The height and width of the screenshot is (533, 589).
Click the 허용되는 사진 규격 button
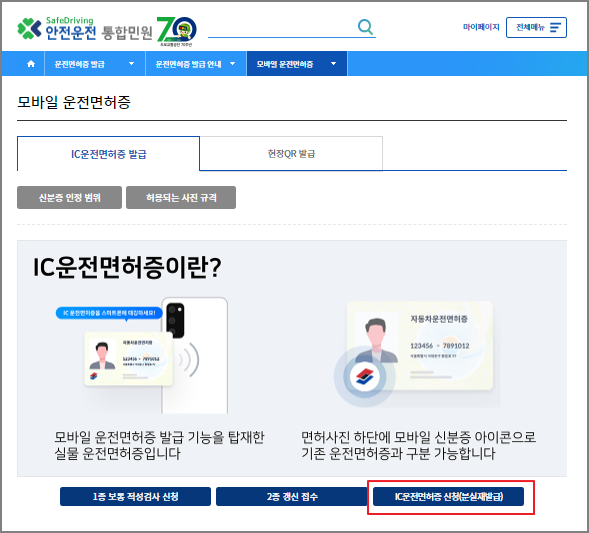pos(181,198)
